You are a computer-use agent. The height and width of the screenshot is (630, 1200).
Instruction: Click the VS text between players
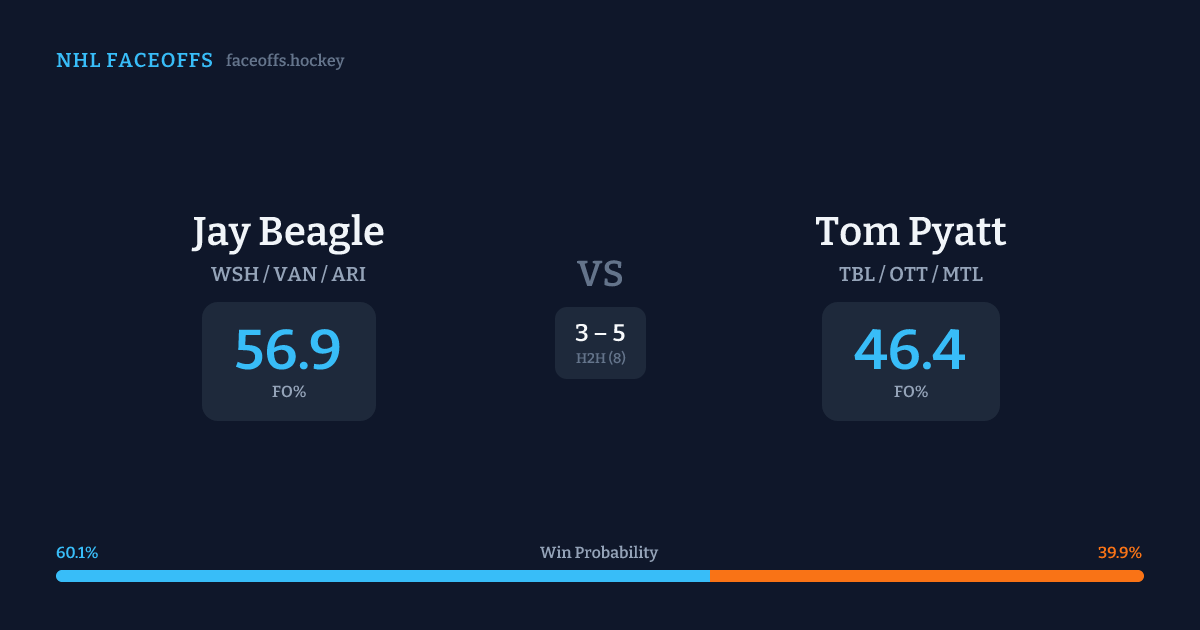click(x=600, y=274)
